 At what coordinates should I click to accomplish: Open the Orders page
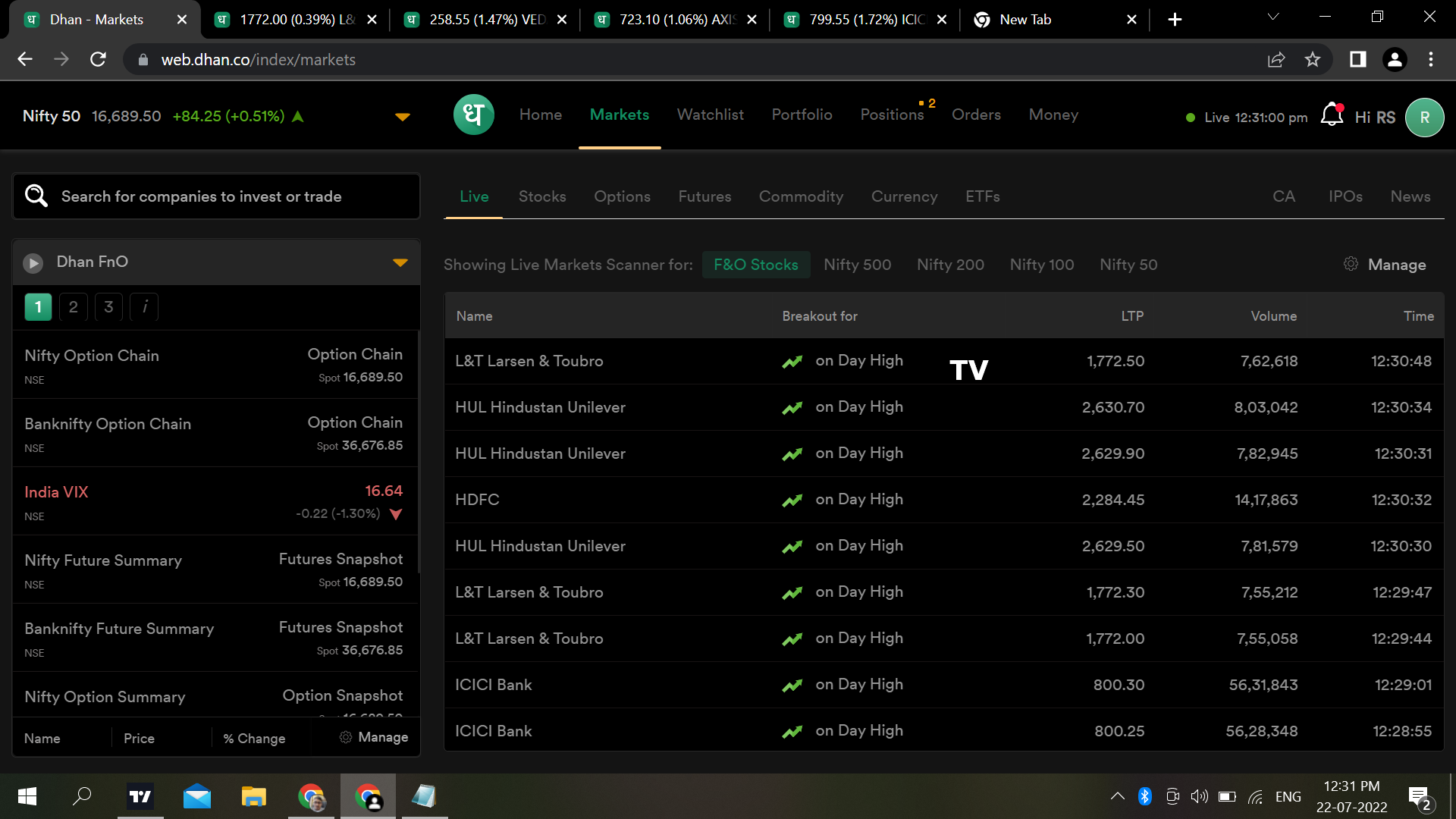[x=976, y=115]
